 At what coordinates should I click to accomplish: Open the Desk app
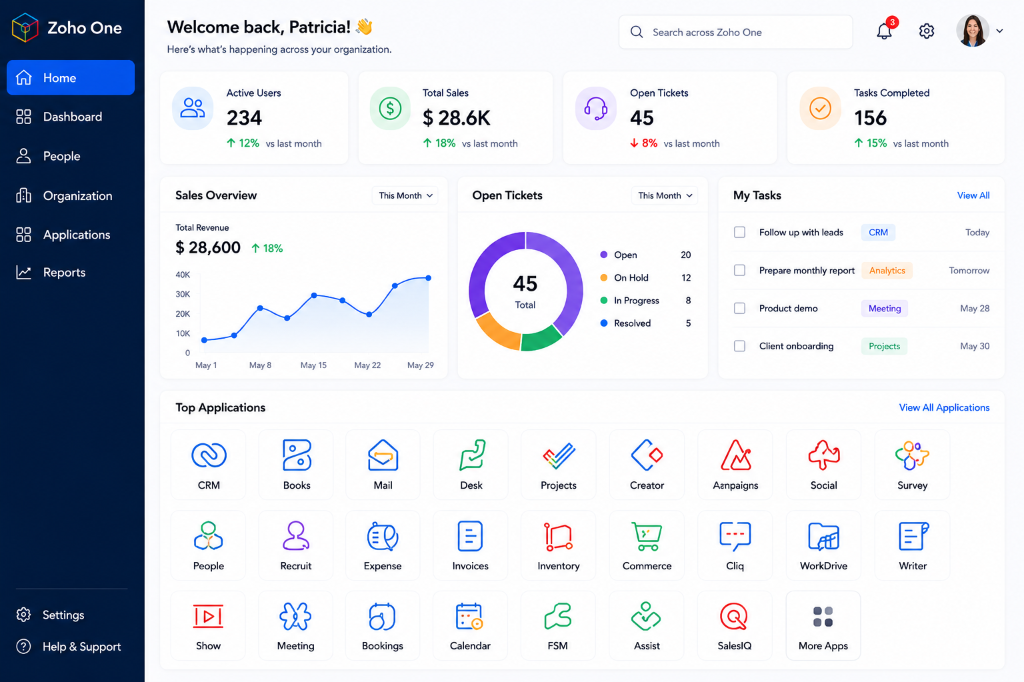coord(471,464)
